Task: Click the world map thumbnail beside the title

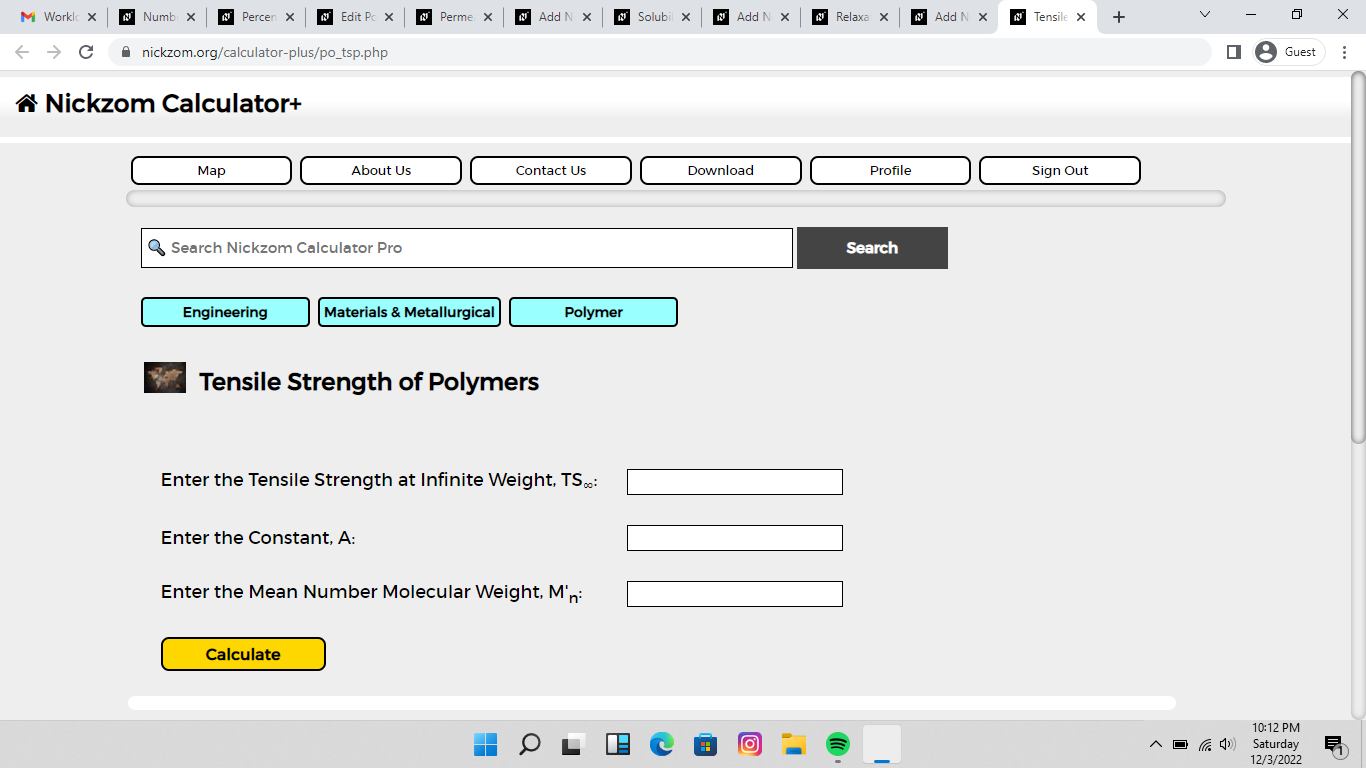Action: point(165,377)
